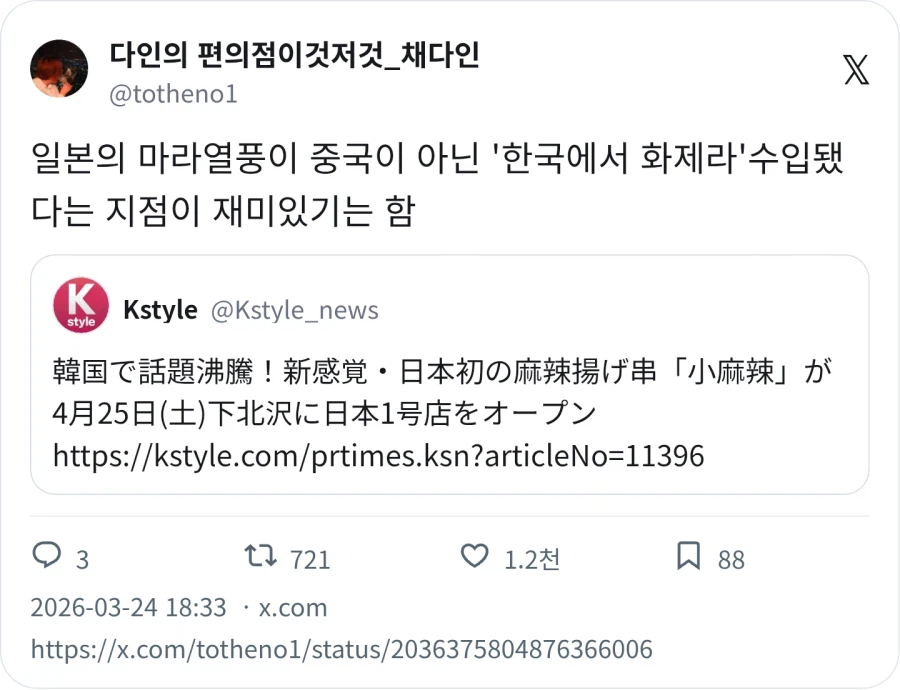Click the Kstyle account name text

(x=159, y=309)
